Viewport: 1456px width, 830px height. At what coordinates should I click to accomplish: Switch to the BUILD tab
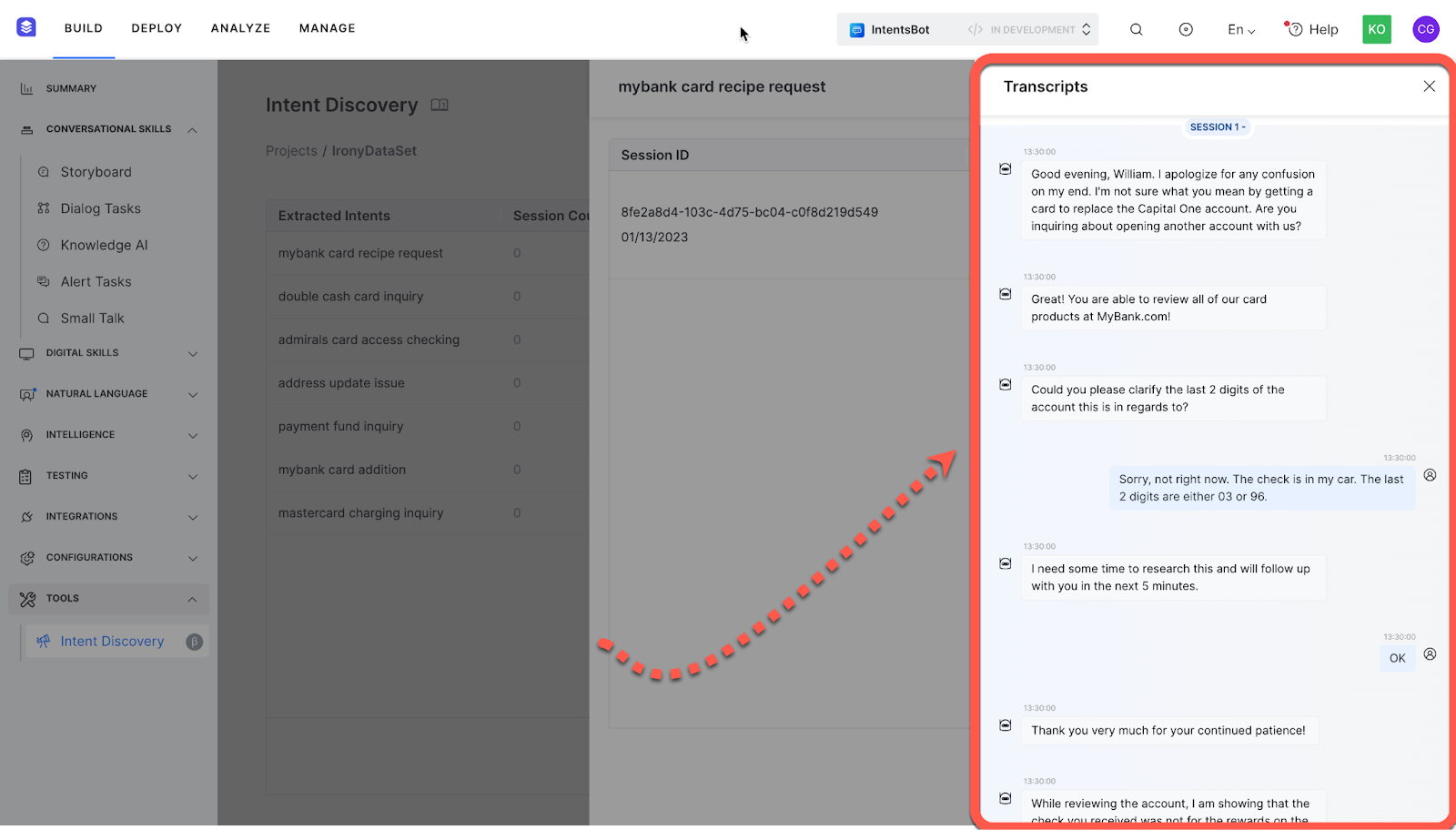click(84, 28)
